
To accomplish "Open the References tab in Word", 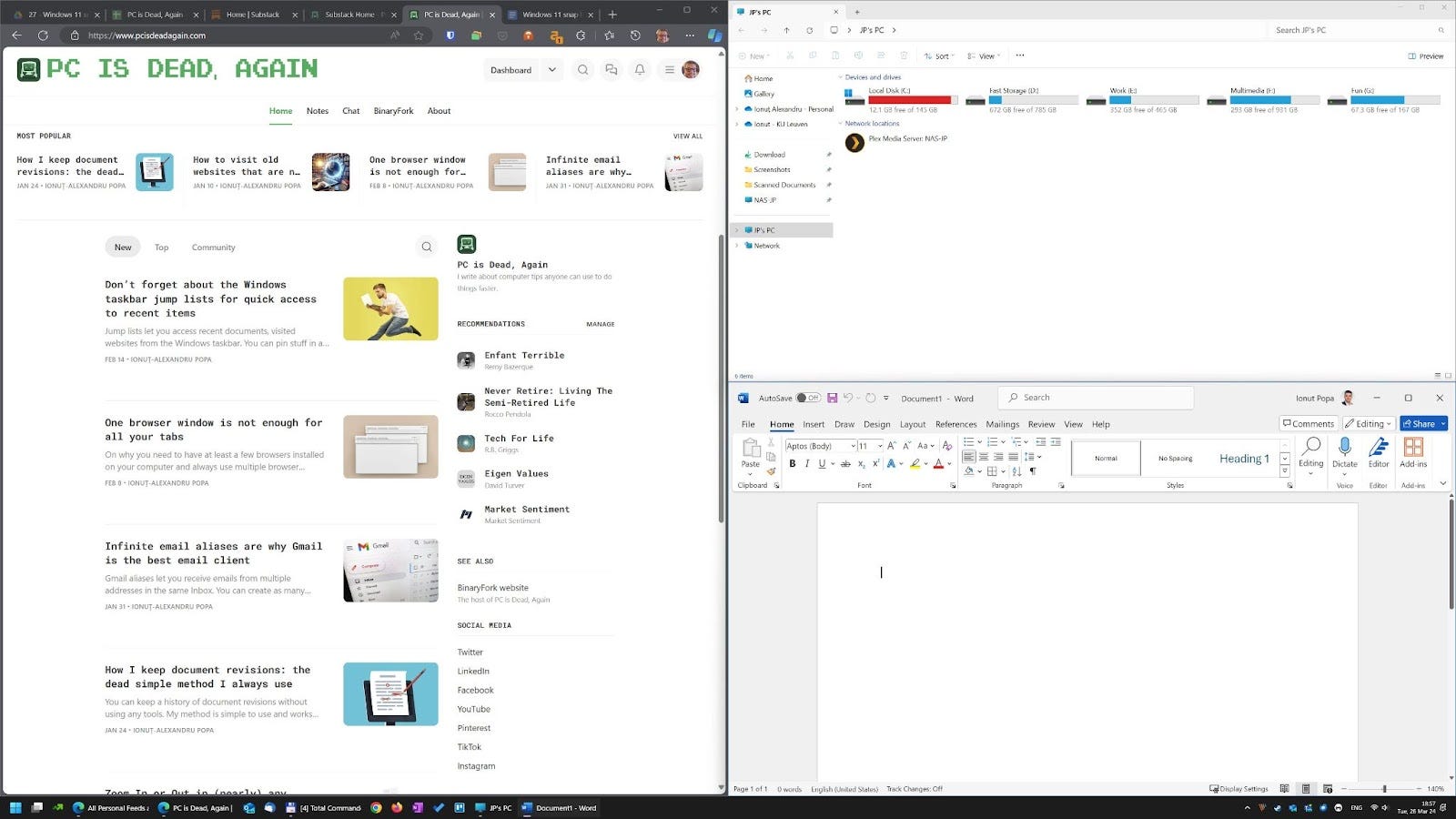I will point(955,424).
